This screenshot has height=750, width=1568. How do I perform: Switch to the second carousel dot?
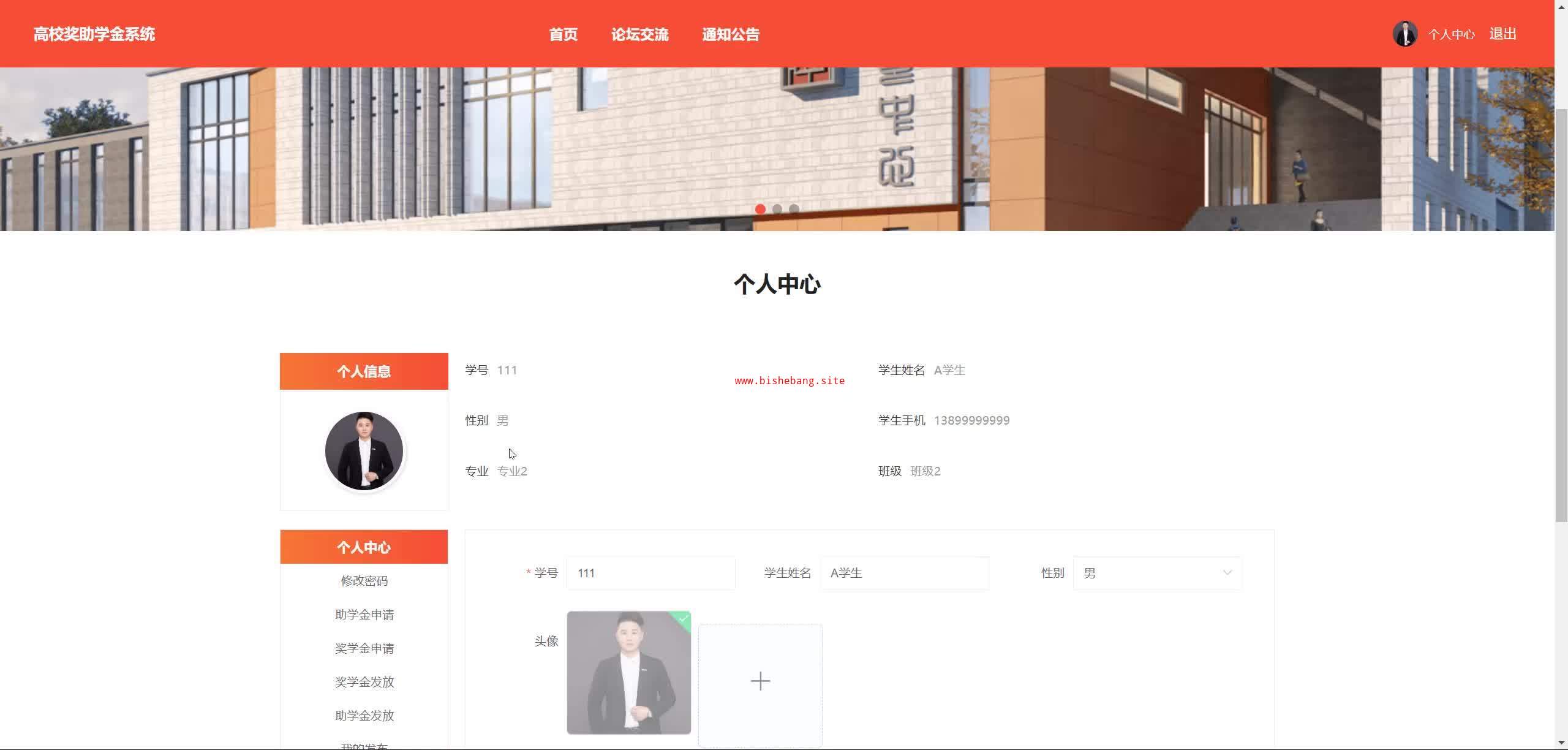(777, 209)
